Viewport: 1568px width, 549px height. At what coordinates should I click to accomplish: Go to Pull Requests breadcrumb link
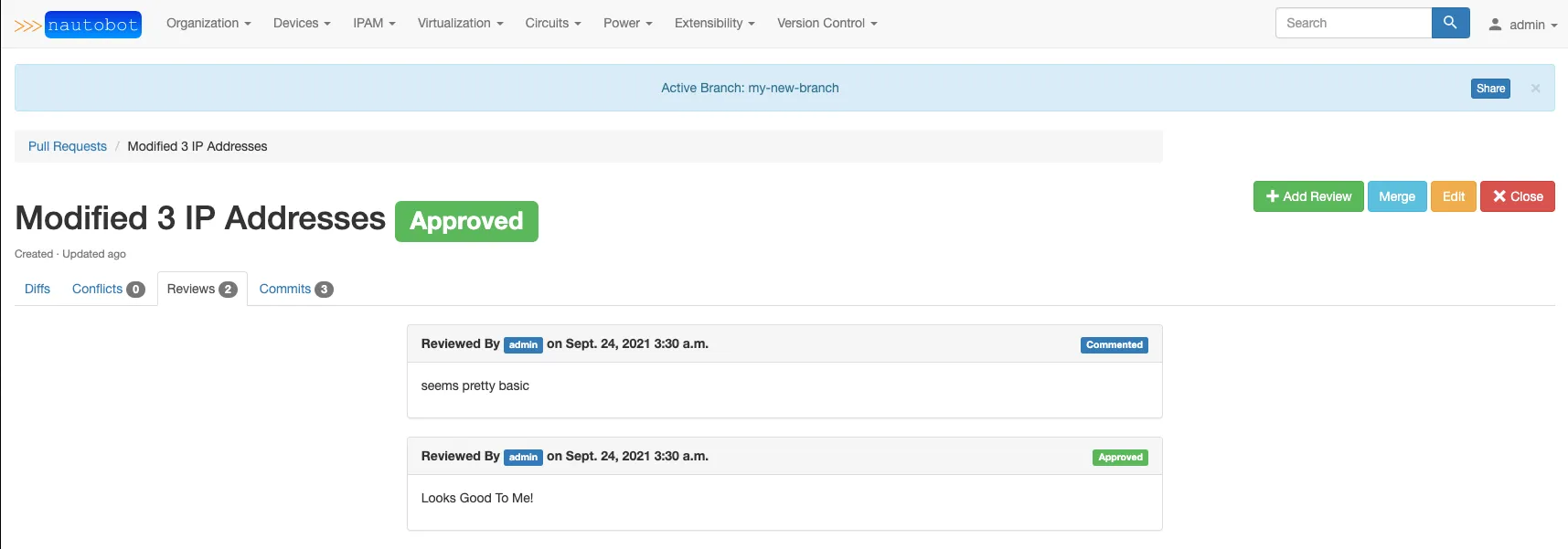(x=68, y=146)
